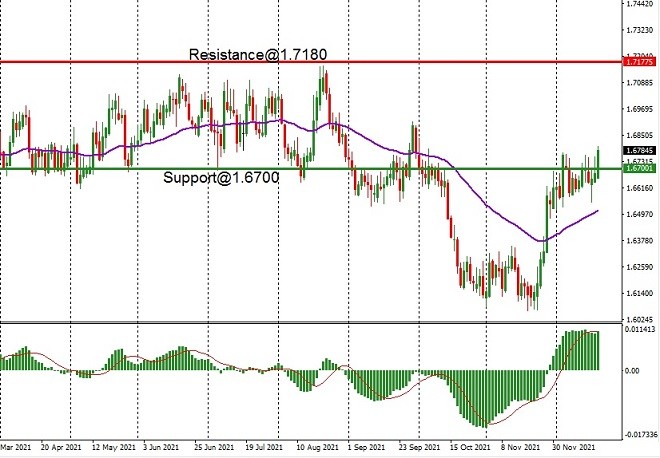Click the 30 Nov 2021 date label
Screen dimensions: 660x458
point(573,447)
